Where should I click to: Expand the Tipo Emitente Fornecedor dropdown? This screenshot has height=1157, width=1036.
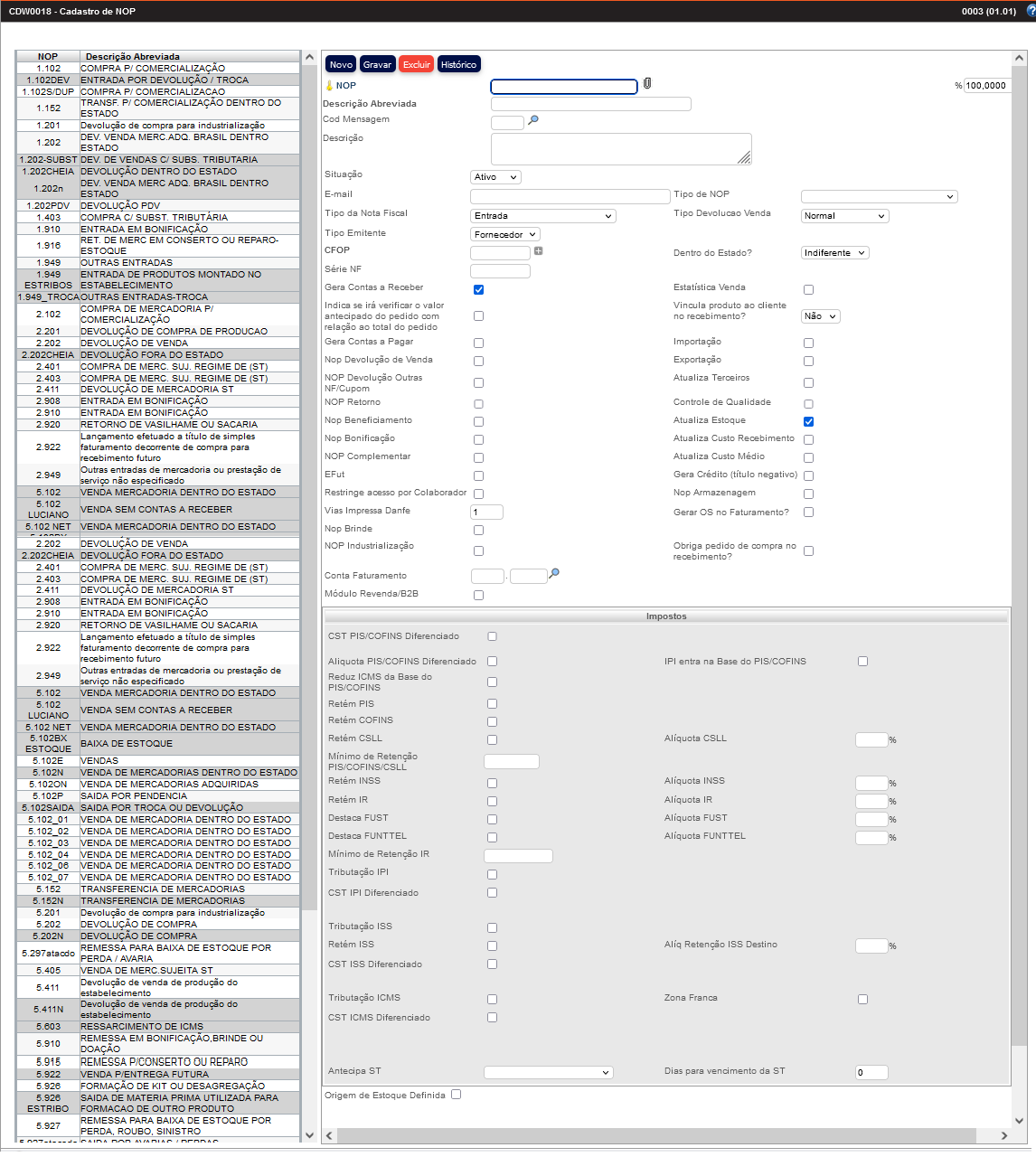tap(504, 233)
